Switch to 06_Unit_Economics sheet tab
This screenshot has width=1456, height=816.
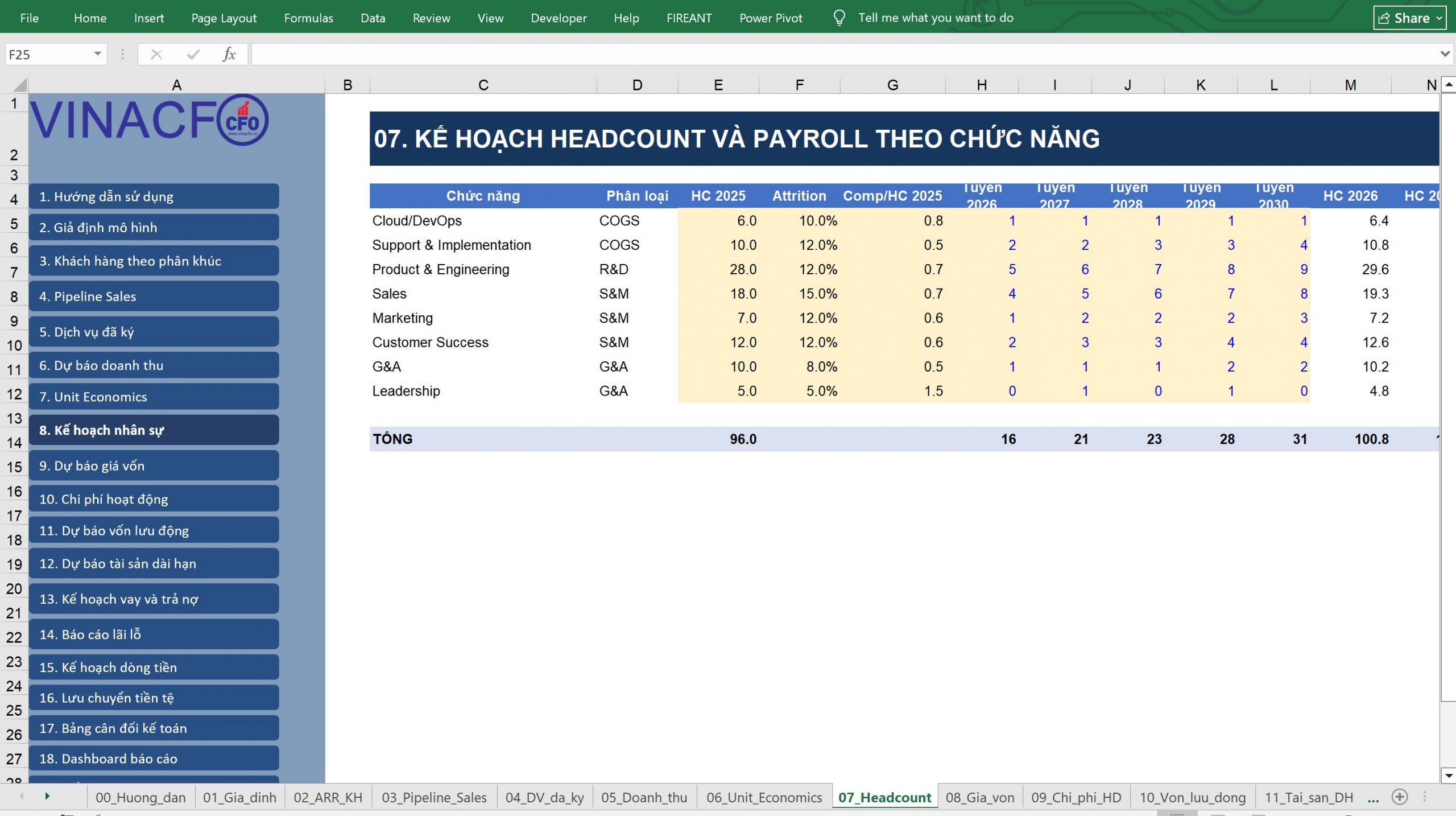[x=764, y=797]
